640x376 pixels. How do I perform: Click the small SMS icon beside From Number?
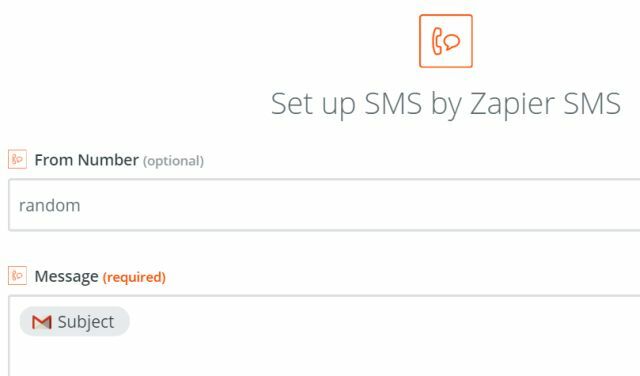[18, 159]
